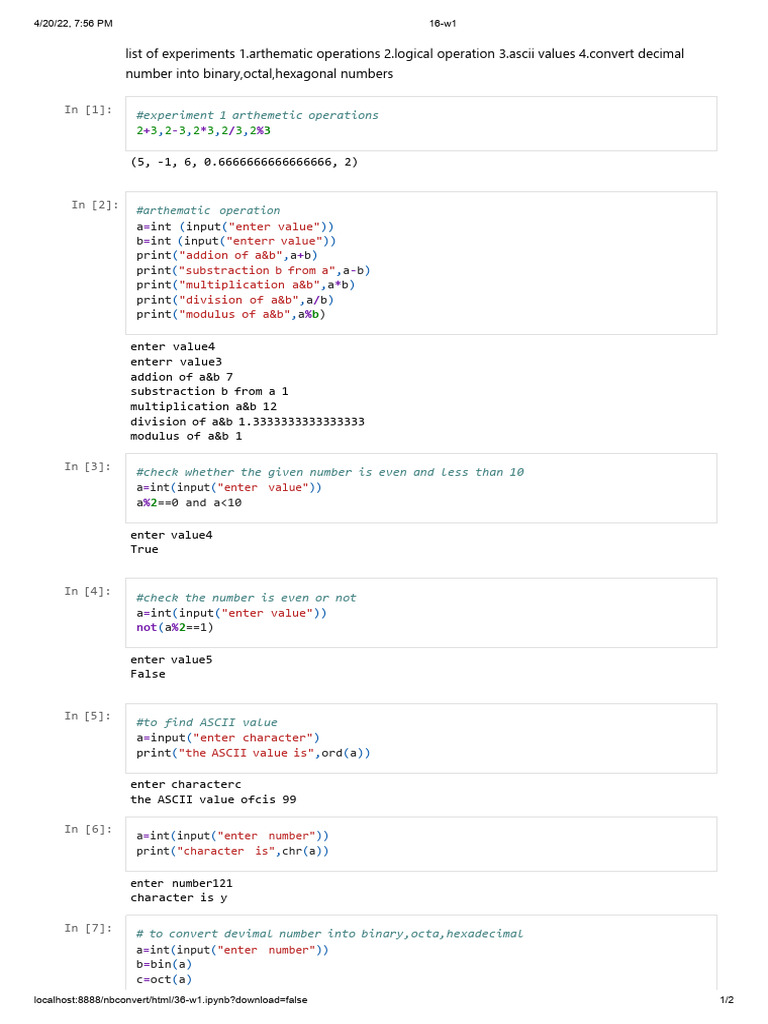
Task: Click the '1/2' page number
Action: (x=727, y=1000)
